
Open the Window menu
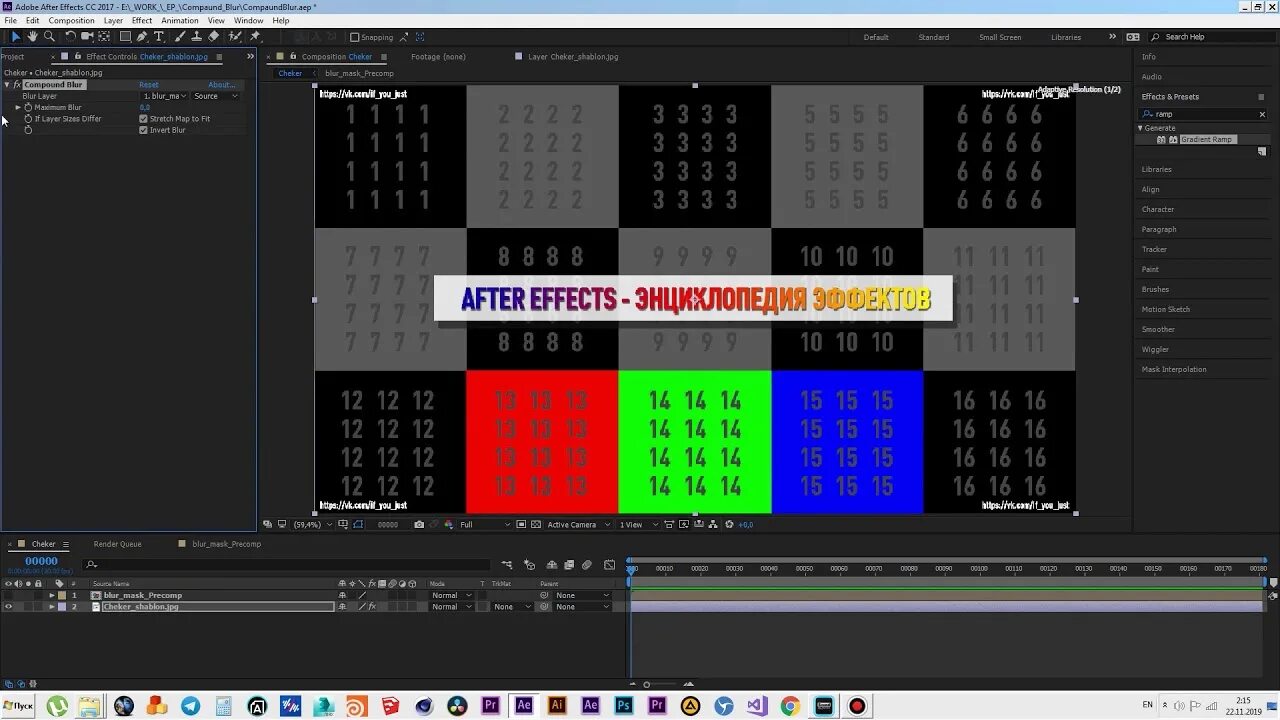point(249,20)
